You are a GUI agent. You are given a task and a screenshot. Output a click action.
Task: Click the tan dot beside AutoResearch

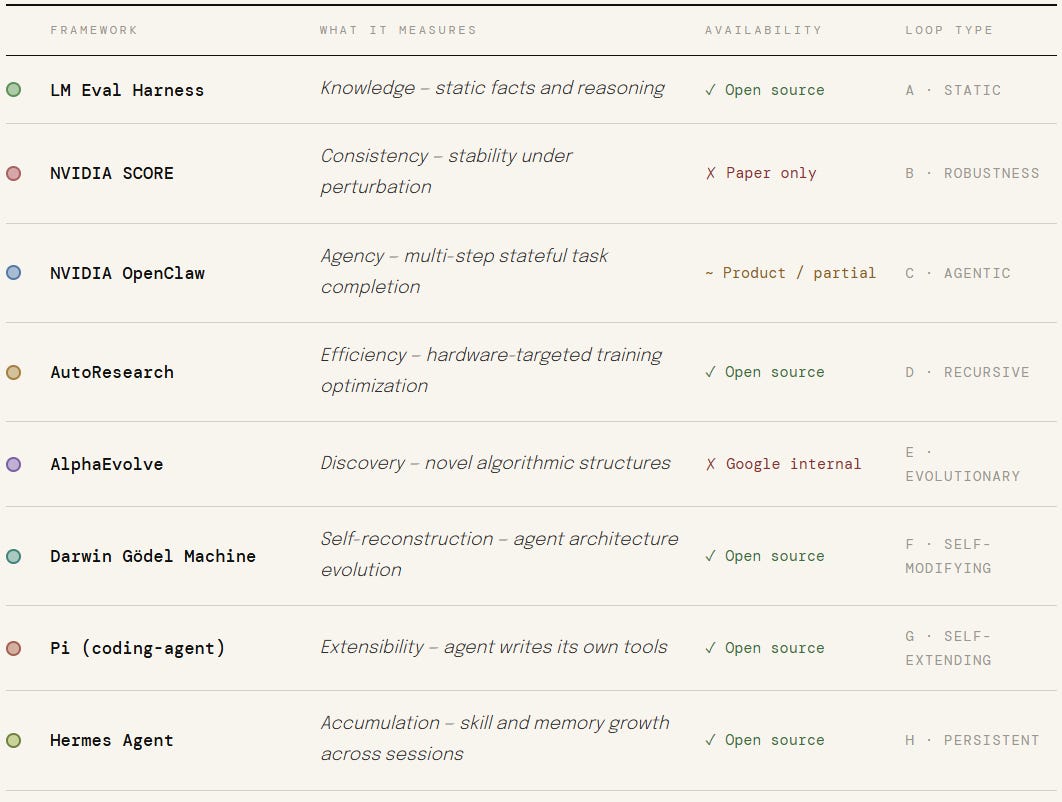[x=14, y=372]
